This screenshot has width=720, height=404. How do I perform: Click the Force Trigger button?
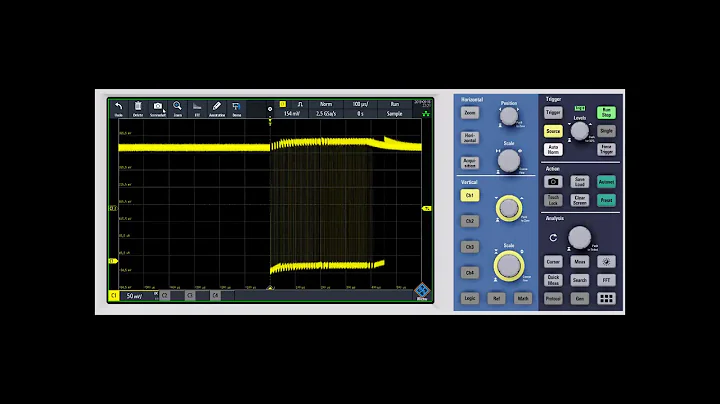pos(606,150)
